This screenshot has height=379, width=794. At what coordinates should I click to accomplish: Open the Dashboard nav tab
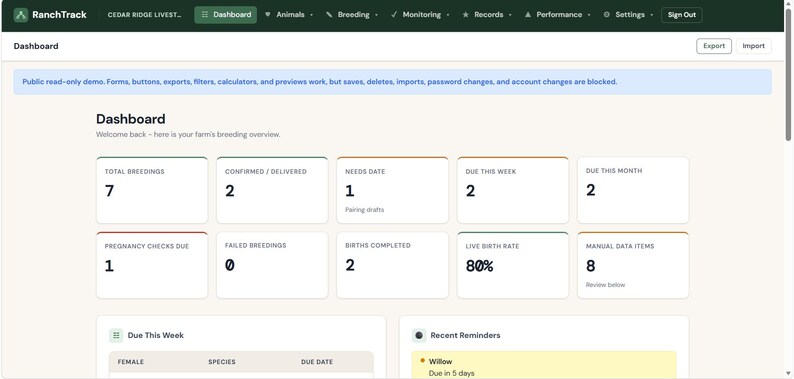click(226, 15)
